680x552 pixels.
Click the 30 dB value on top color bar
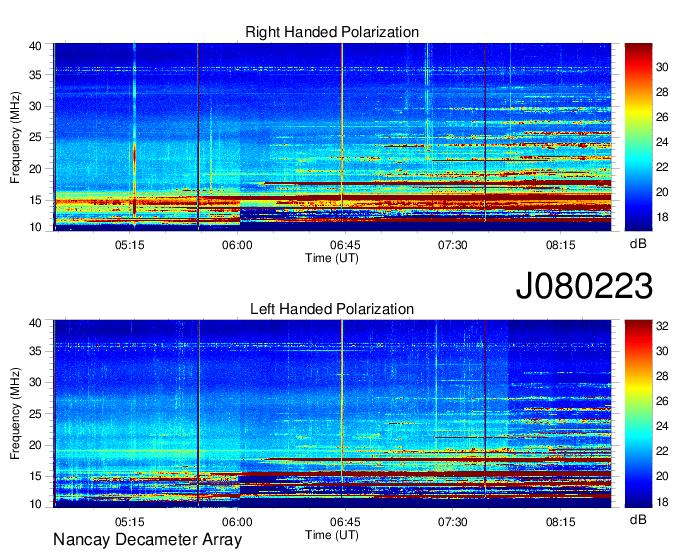point(662,67)
